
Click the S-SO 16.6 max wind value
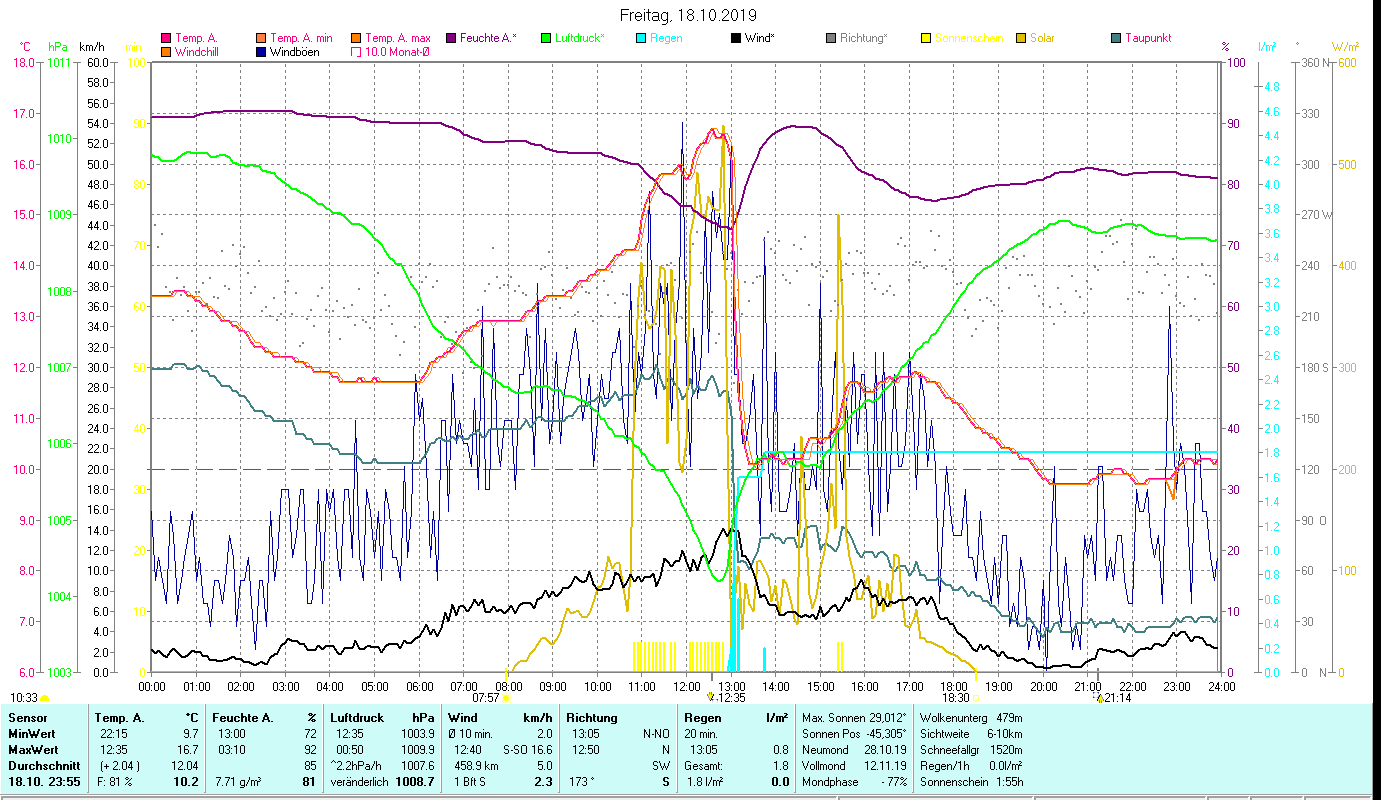click(526, 749)
